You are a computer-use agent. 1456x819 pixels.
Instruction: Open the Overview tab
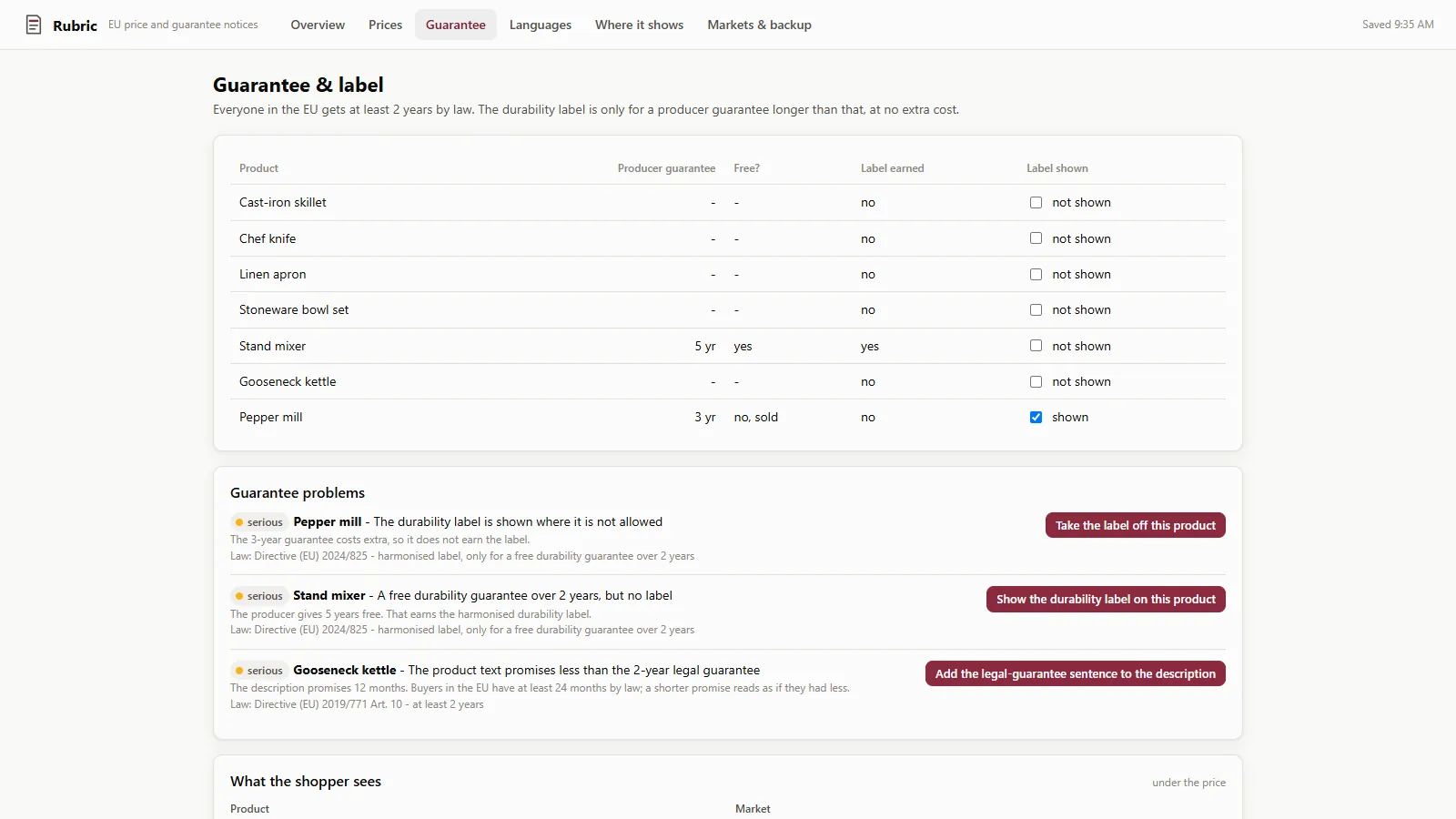(318, 25)
